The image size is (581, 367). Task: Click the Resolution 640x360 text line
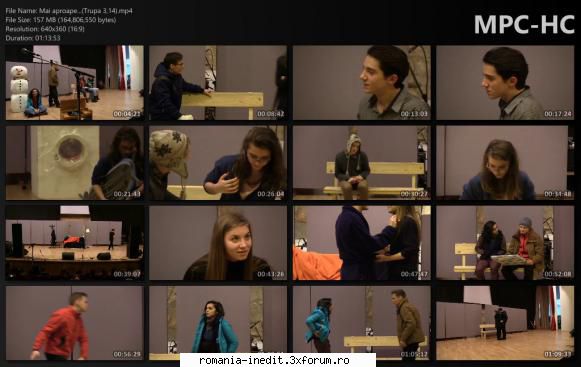coord(45,29)
